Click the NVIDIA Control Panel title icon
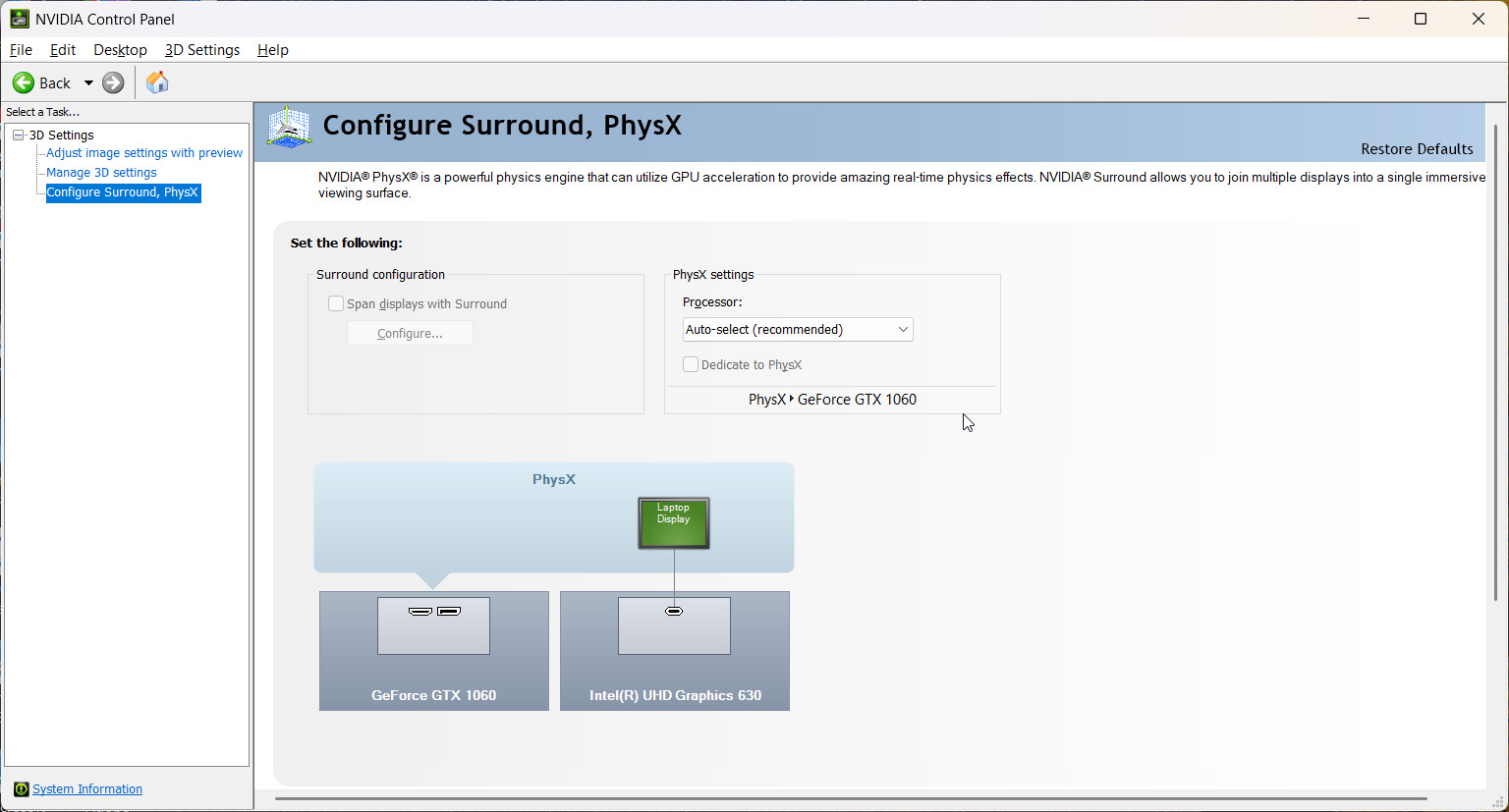Viewport: 1509px width, 812px height. 19,19
